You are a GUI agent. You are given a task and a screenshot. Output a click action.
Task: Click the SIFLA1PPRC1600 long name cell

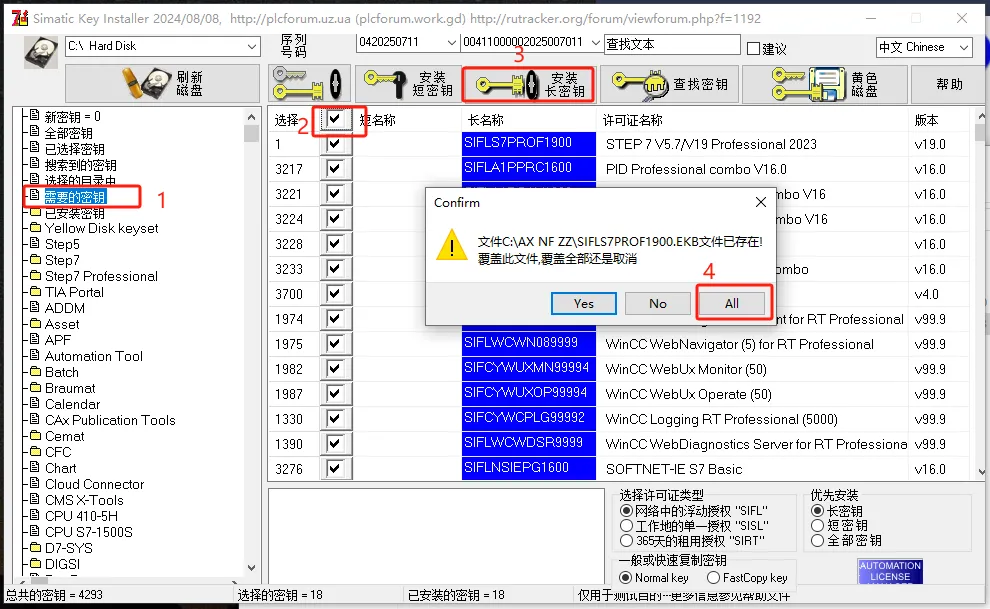[x=528, y=169]
